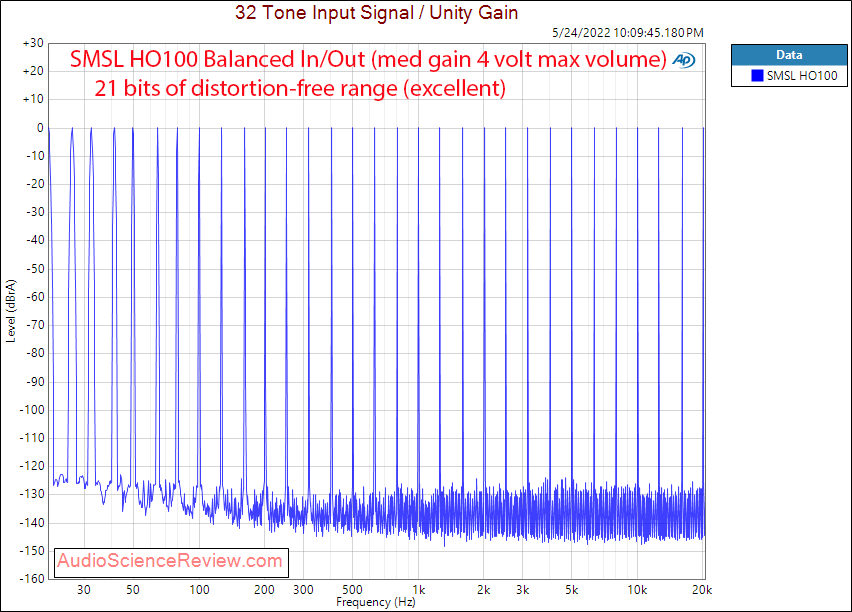
Task: Click the -80 level axis tick label
Action: [35, 353]
